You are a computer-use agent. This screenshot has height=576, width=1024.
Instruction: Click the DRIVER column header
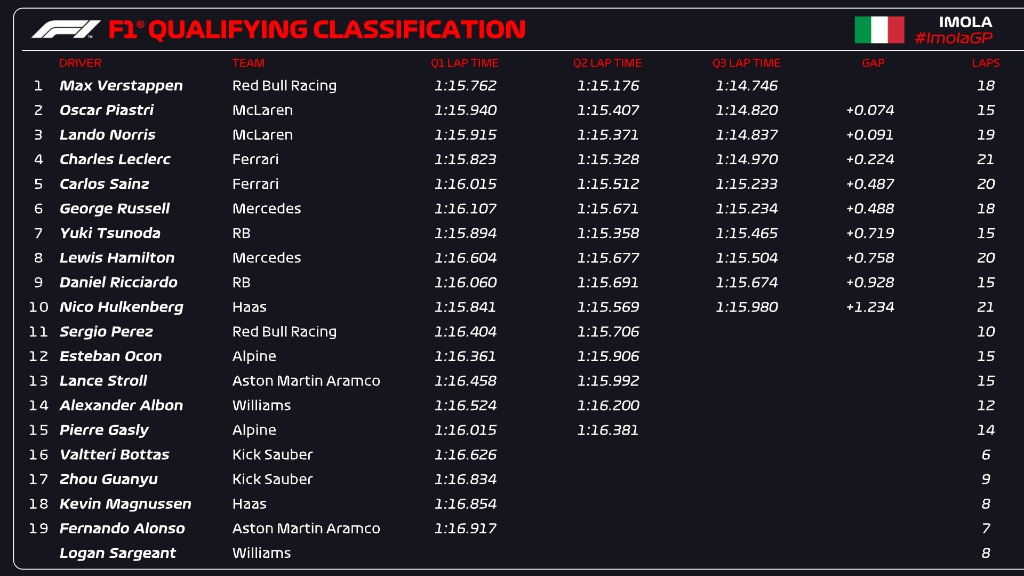(x=80, y=63)
